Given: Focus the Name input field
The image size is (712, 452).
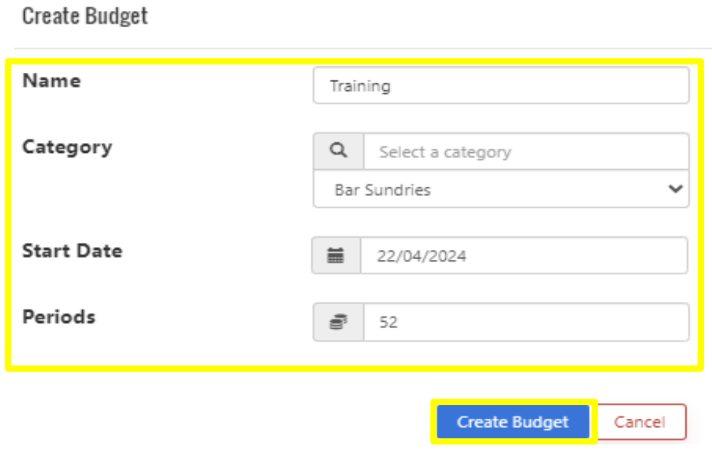Looking at the screenshot, I should (500, 86).
